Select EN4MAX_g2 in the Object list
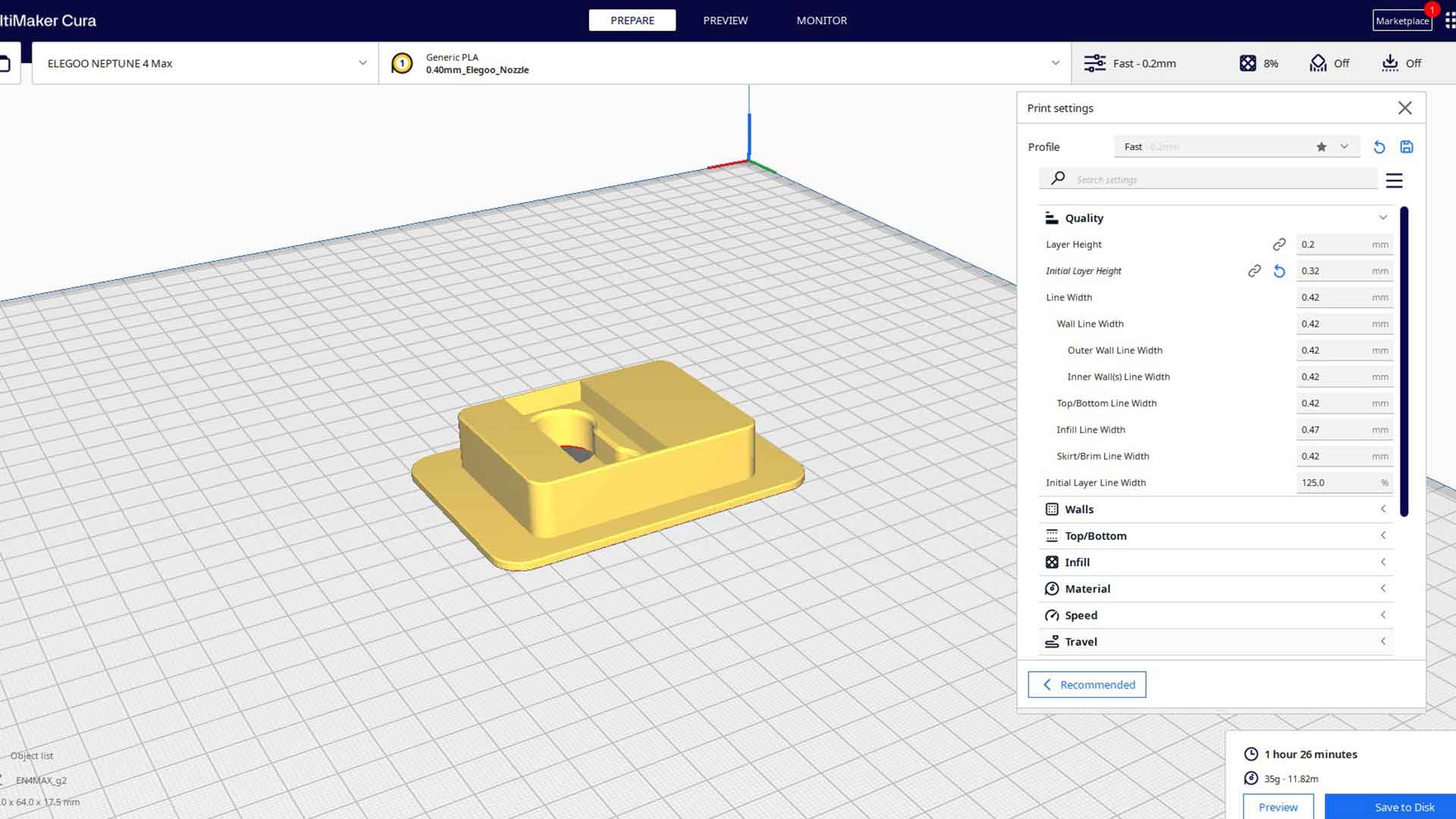Viewport: 1456px width, 819px height. click(x=41, y=780)
